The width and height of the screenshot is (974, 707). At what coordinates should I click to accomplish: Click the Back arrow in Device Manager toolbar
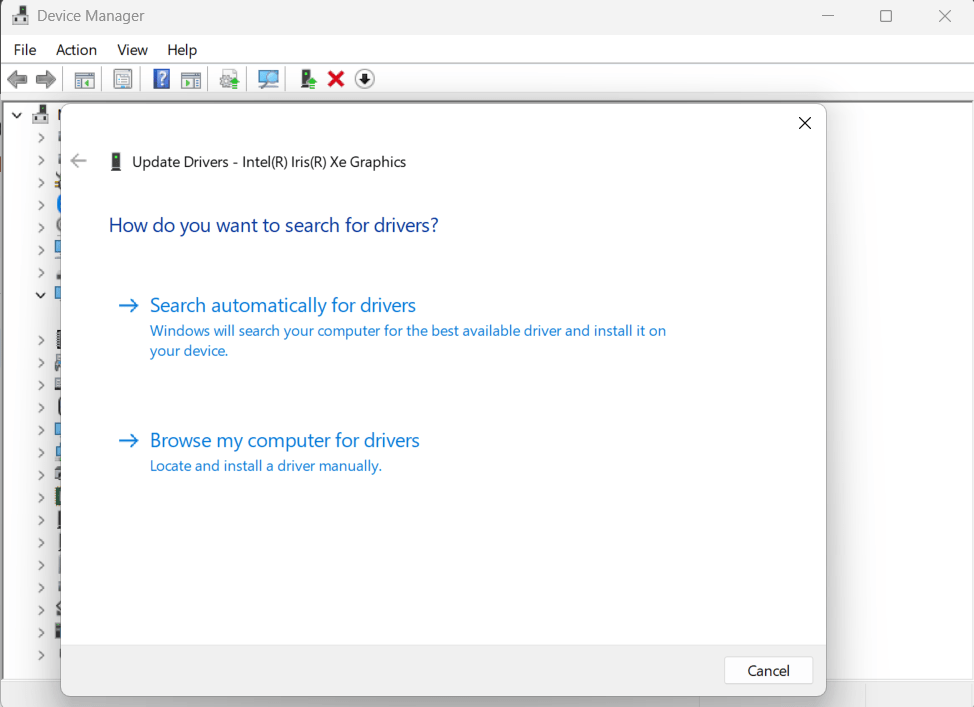(x=17, y=80)
